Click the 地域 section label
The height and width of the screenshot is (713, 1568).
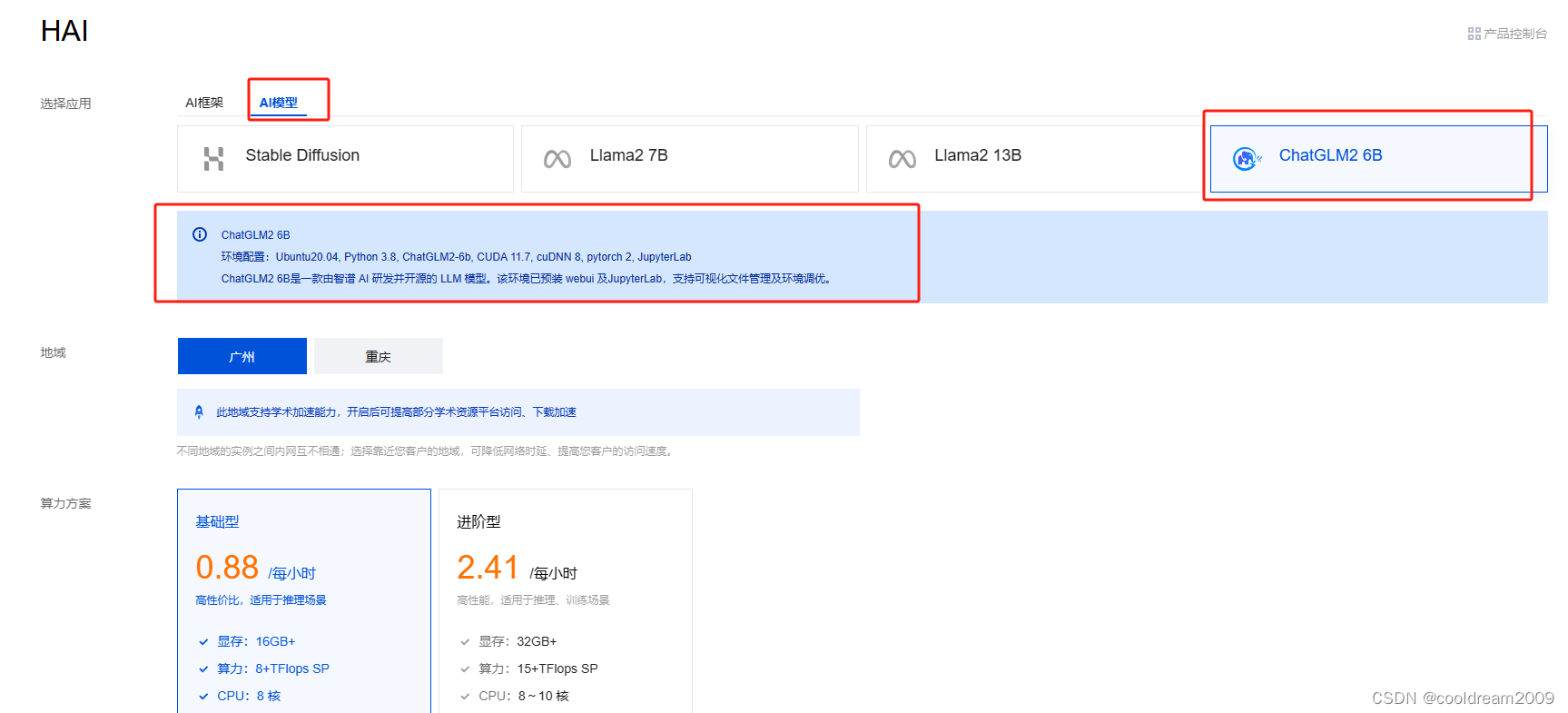(53, 352)
